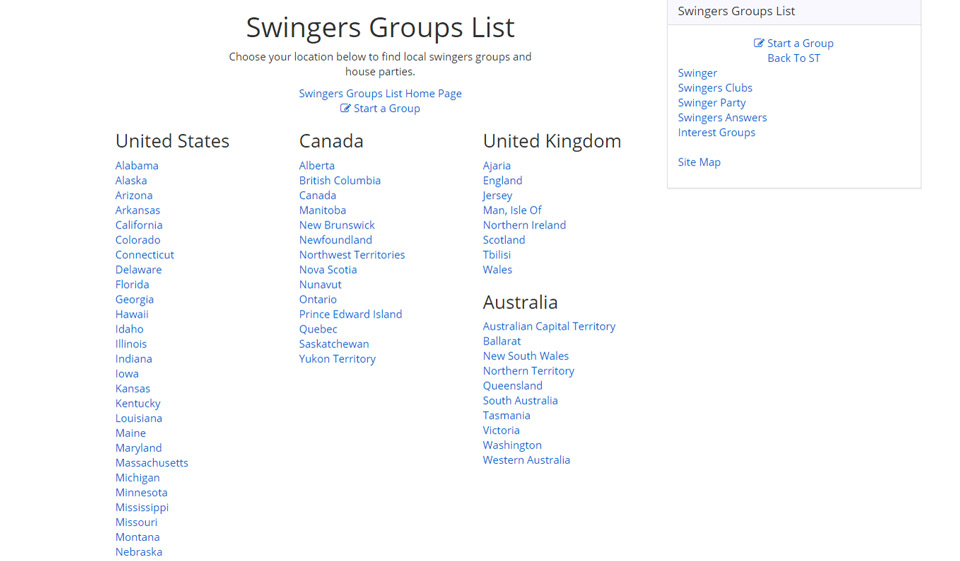This screenshot has width=960, height=561.
Task: Open Swingers Groups List Home Page link
Action: [x=380, y=93]
